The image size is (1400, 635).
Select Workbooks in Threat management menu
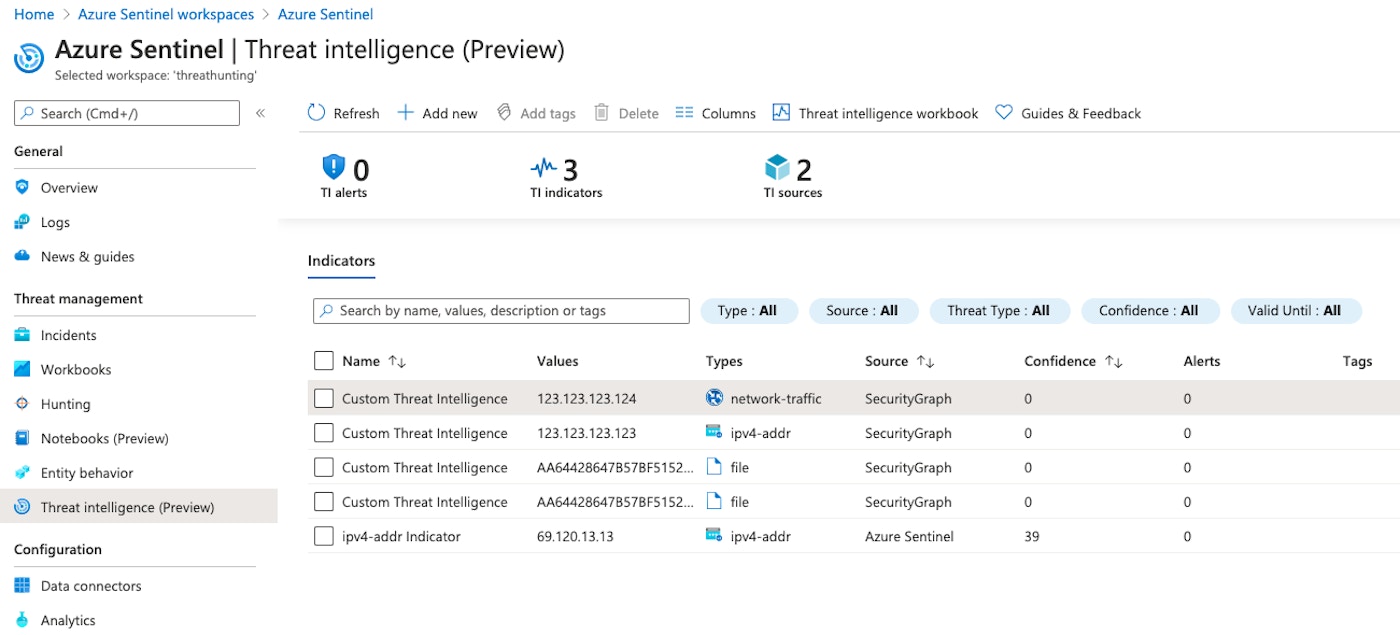pos(75,370)
